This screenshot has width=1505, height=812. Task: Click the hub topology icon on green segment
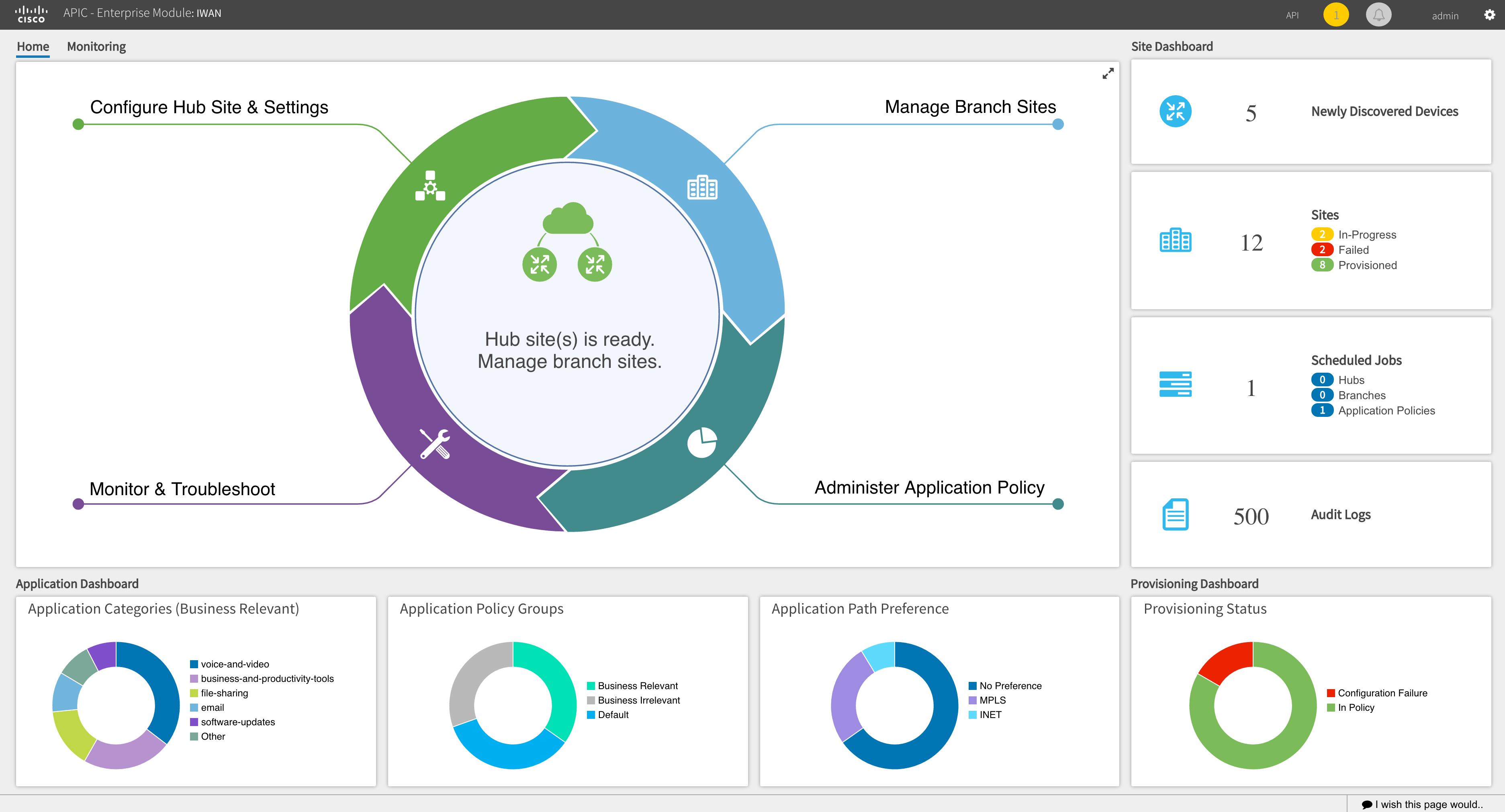pos(430,186)
